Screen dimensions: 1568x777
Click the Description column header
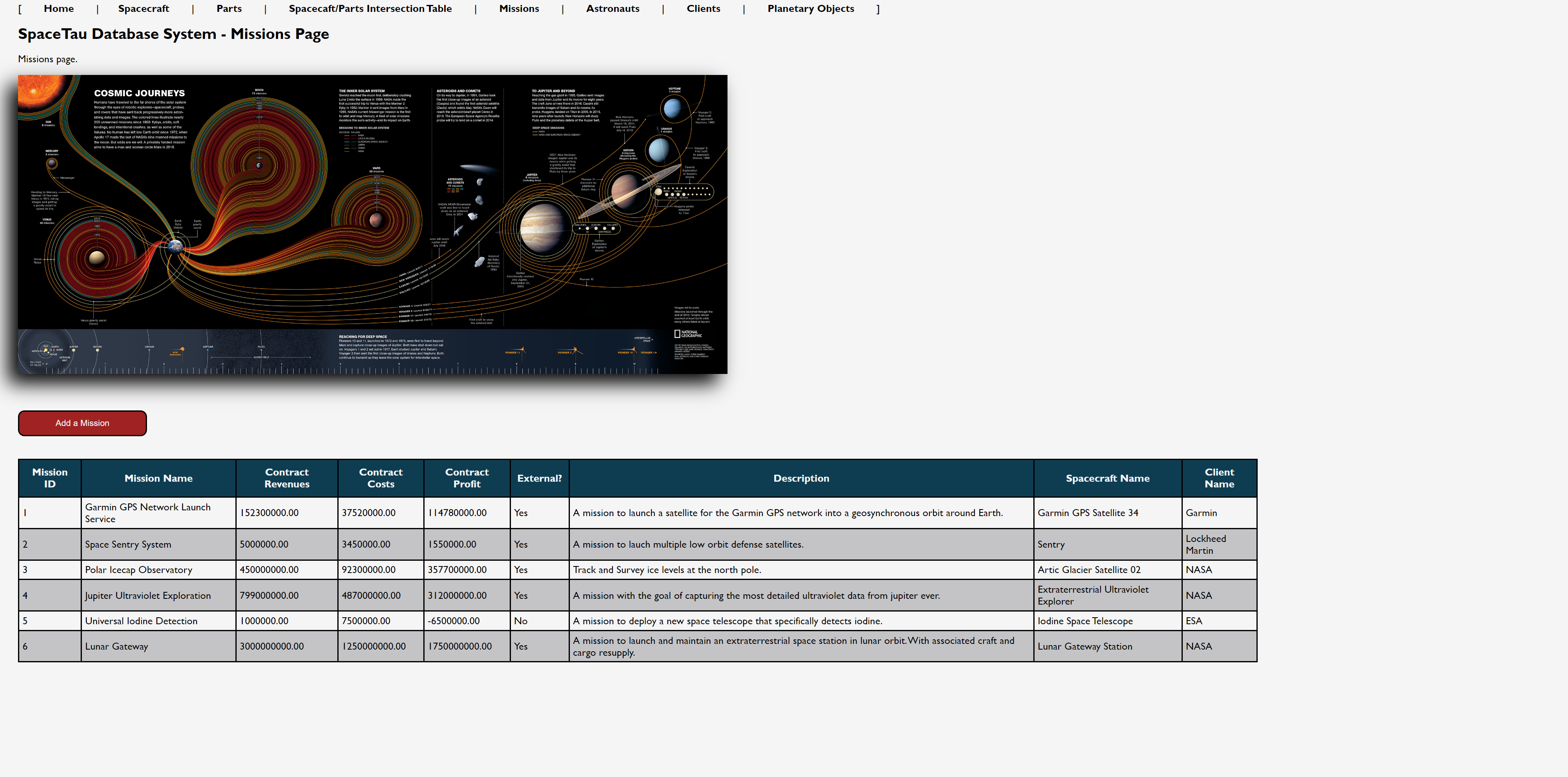click(801, 478)
